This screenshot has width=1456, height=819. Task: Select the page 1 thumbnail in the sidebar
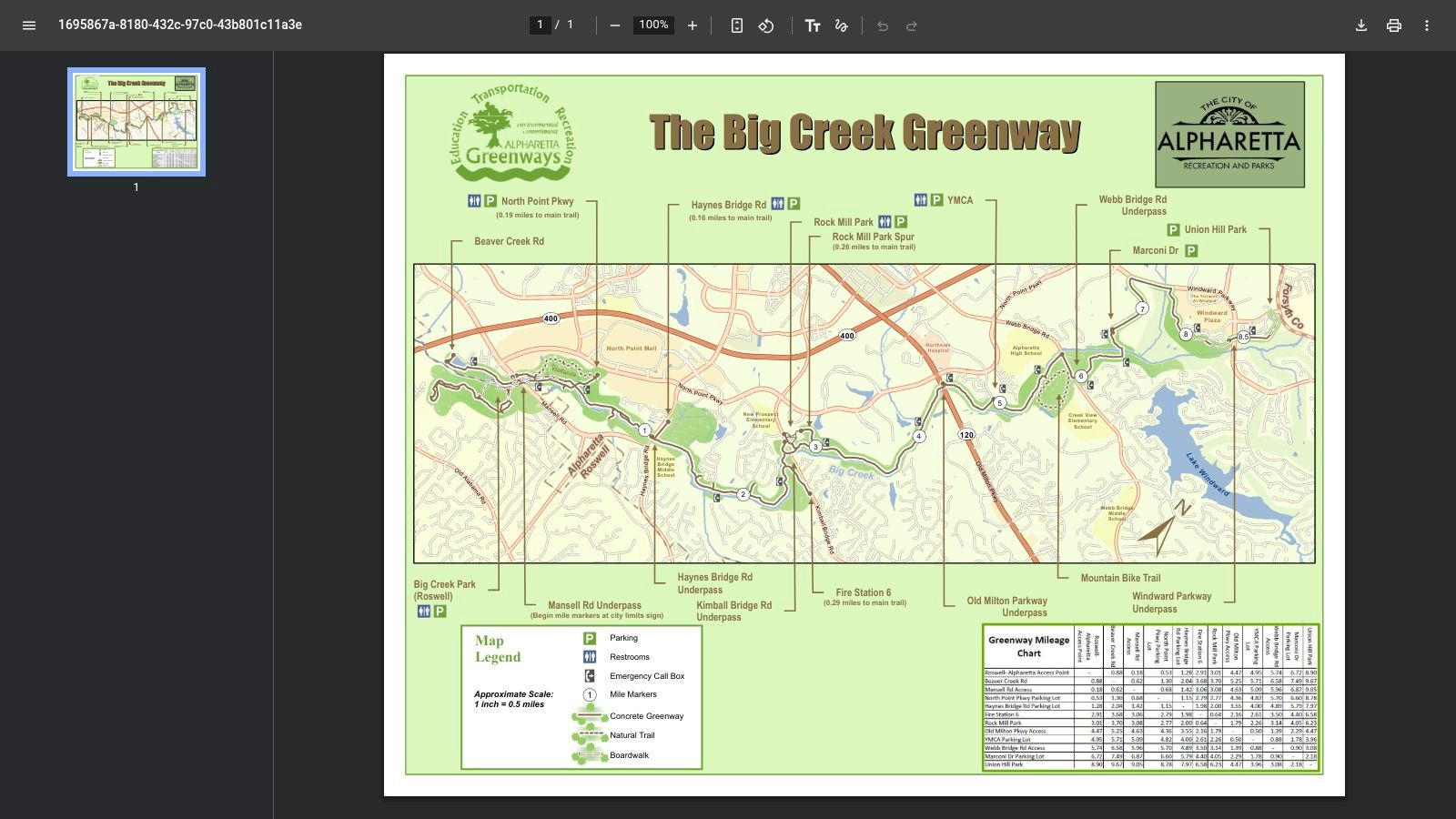pyautogui.click(x=136, y=122)
